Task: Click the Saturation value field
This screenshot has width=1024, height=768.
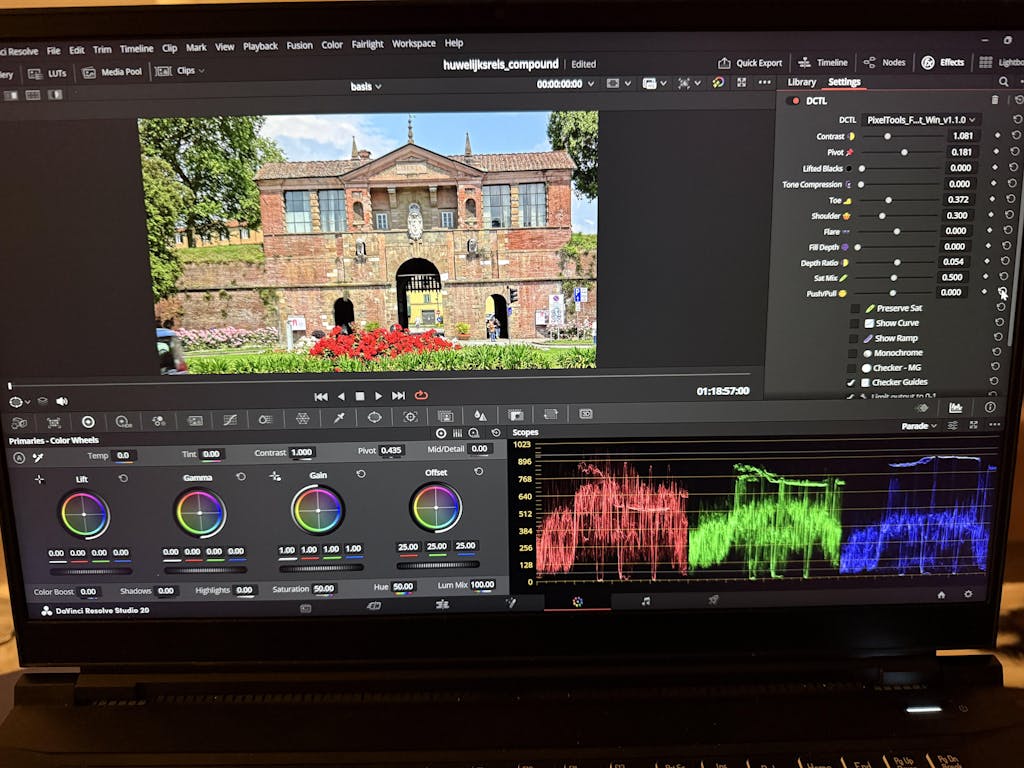Action: coord(323,590)
